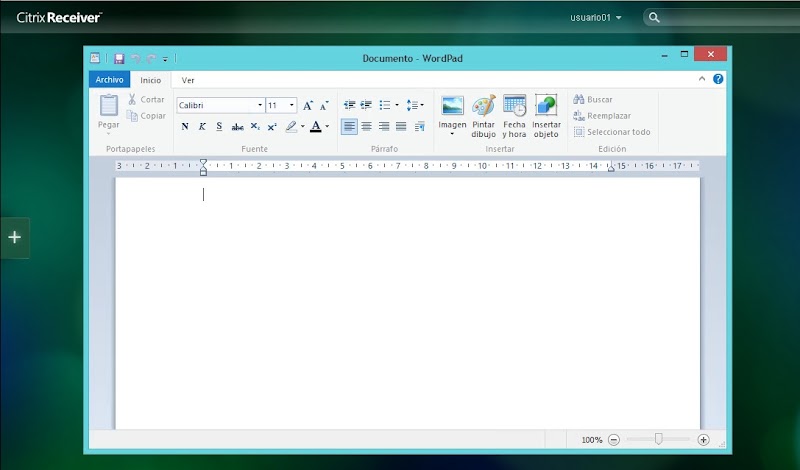Image resolution: width=800 pixels, height=470 pixels.
Task: Click the WordPad application icon in title bar
Action: pos(95,58)
